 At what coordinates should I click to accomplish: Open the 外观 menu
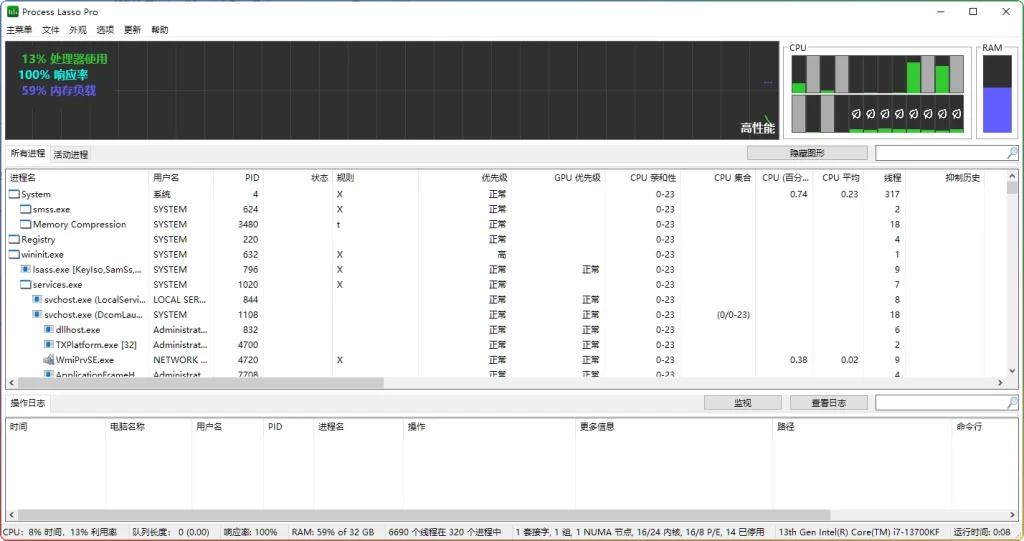coord(78,29)
